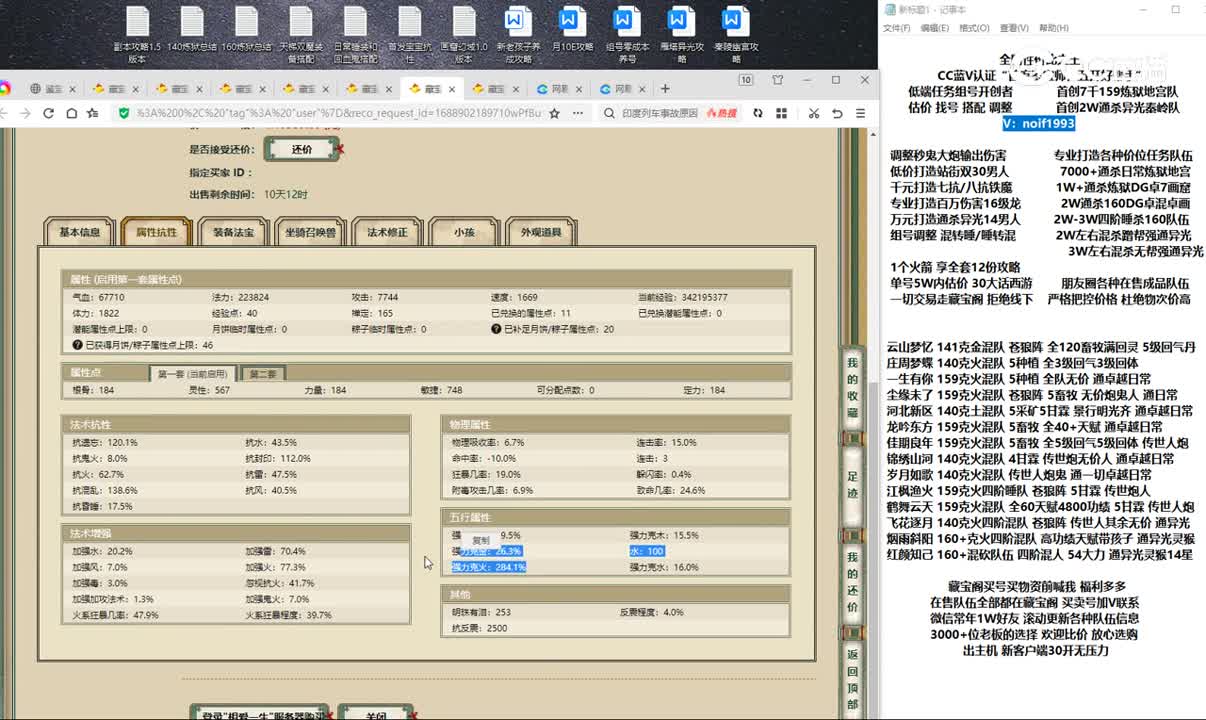Open desktop file 副本攻略1.5版本
Screen dimensions: 1206x720
tap(137, 34)
